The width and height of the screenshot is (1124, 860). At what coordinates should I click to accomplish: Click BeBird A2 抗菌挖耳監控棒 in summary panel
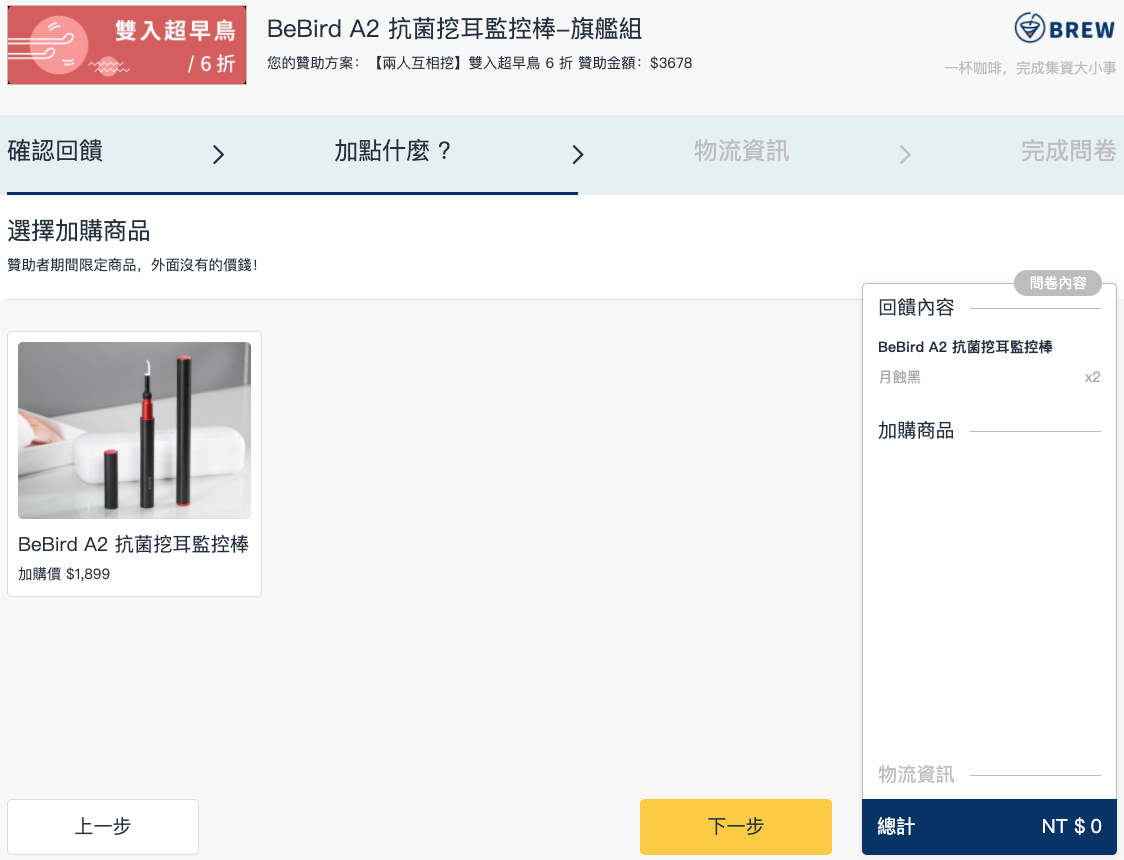tap(965, 347)
